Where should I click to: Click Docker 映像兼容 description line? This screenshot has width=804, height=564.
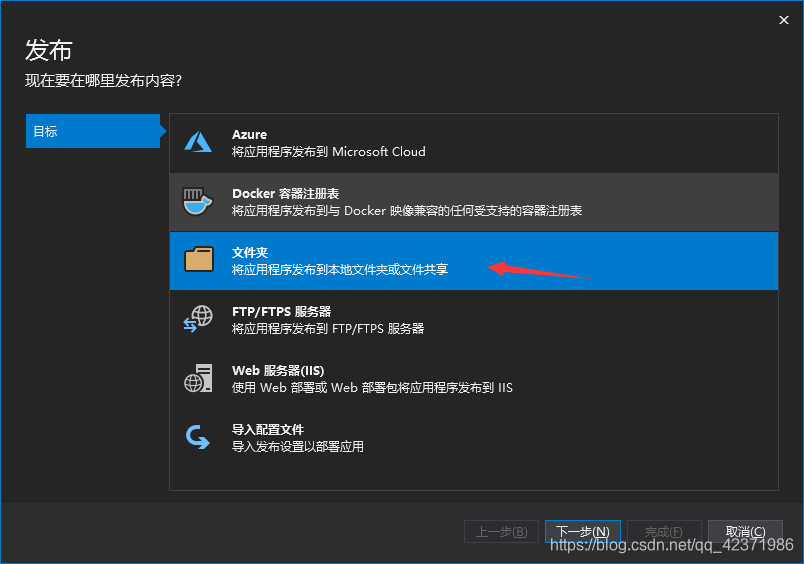tap(407, 211)
